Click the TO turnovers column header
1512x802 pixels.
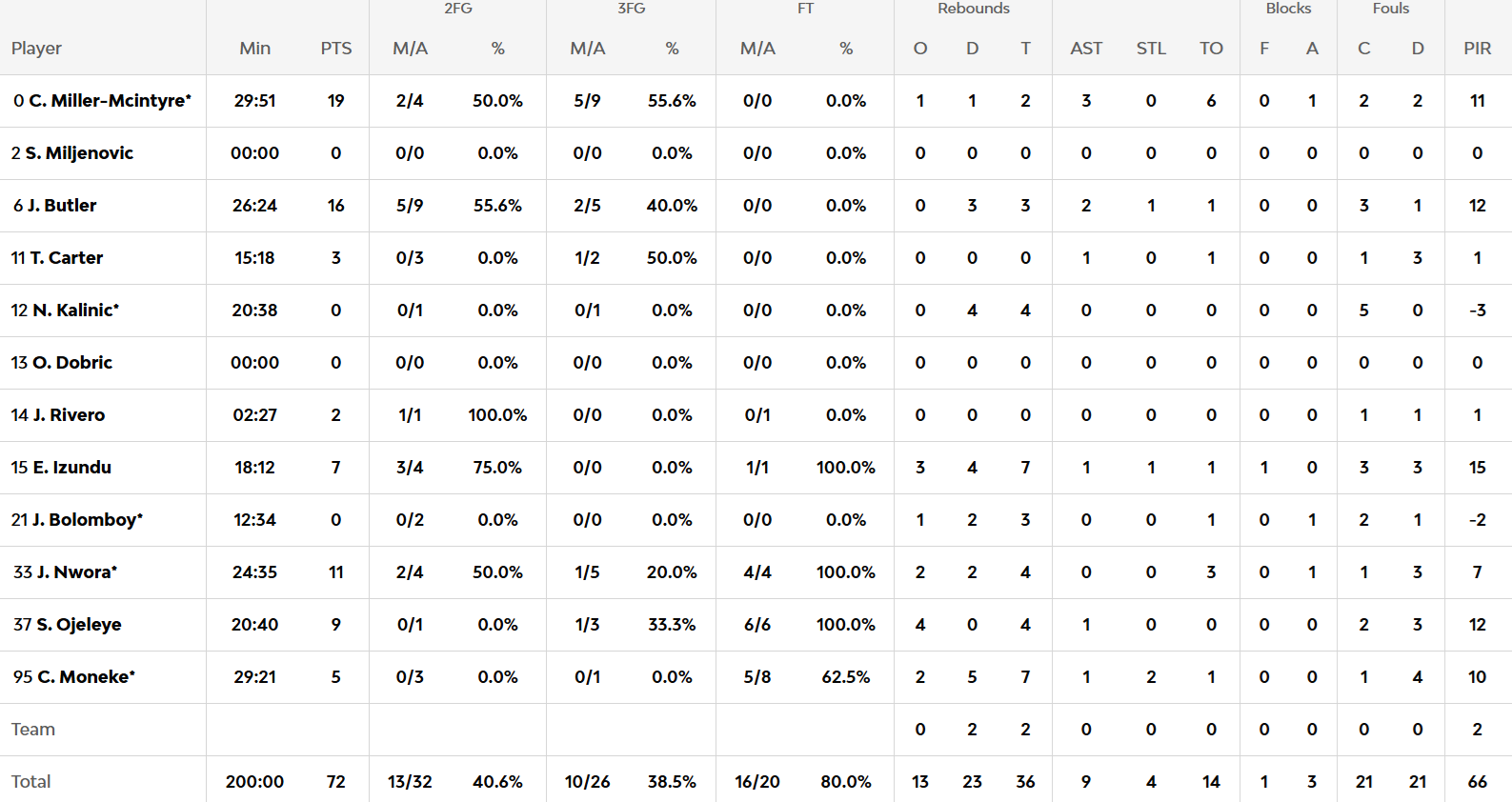click(x=1211, y=49)
